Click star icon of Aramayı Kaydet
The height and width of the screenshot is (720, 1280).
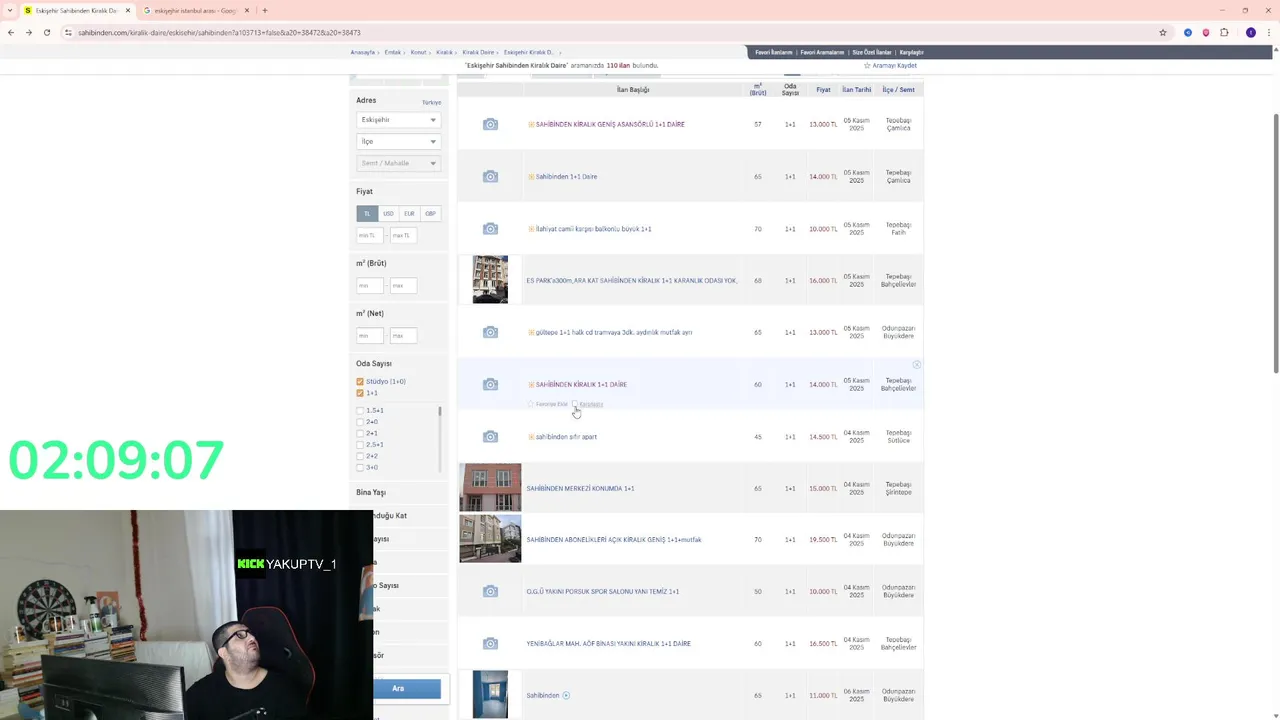tap(867, 66)
